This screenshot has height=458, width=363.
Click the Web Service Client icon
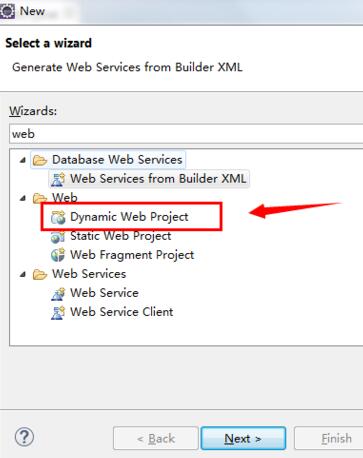pyautogui.click(x=58, y=313)
